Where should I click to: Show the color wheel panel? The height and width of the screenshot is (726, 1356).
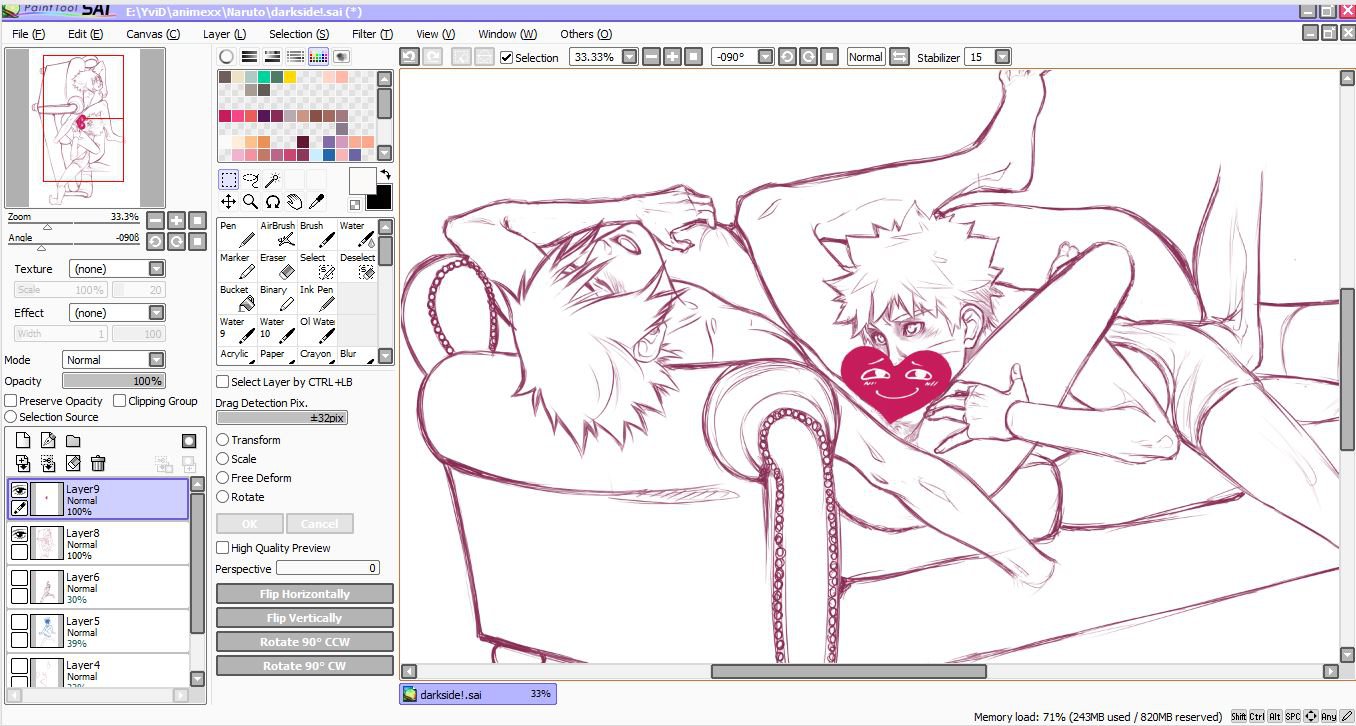227,57
